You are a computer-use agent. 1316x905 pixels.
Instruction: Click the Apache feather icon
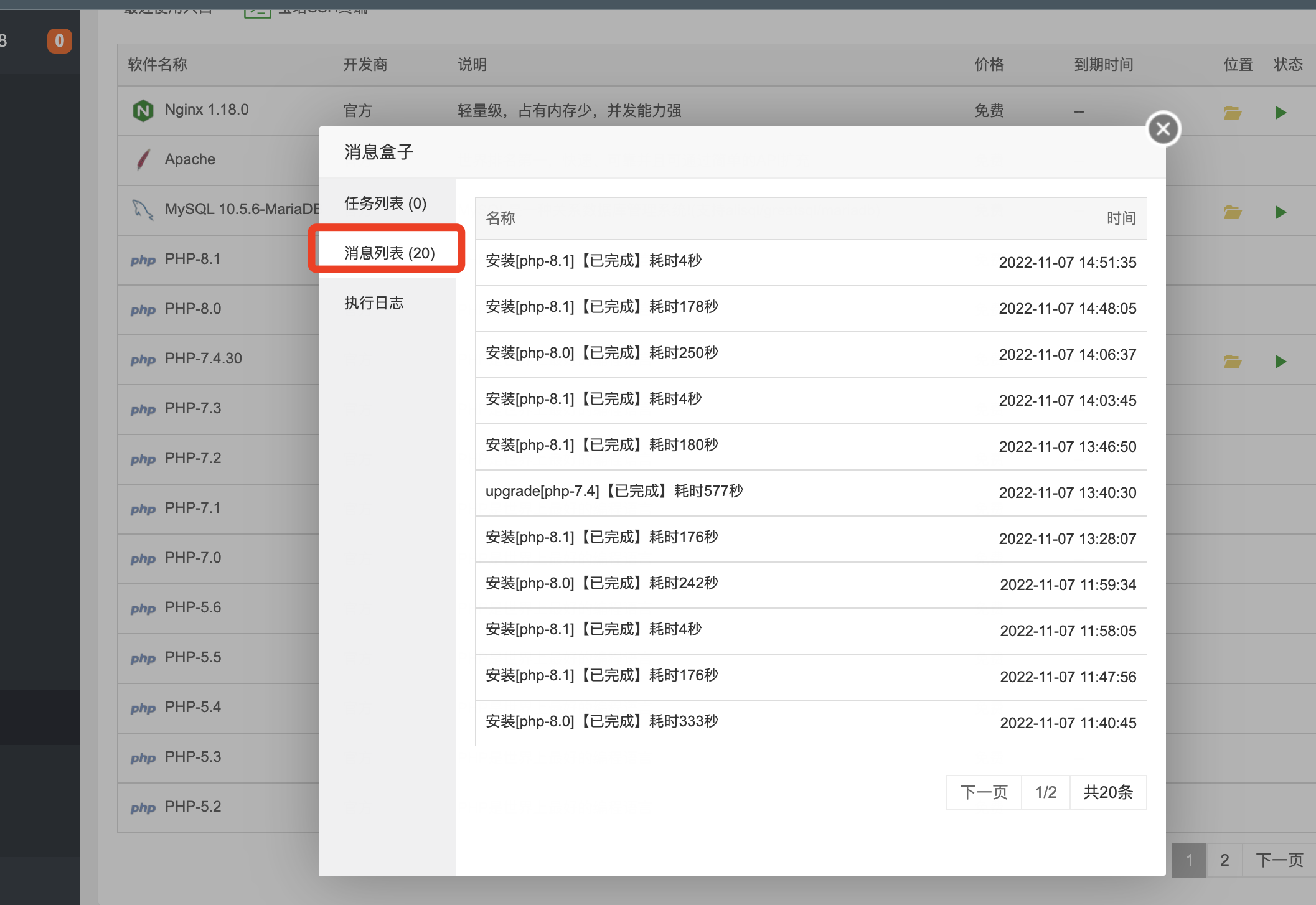pyautogui.click(x=143, y=159)
